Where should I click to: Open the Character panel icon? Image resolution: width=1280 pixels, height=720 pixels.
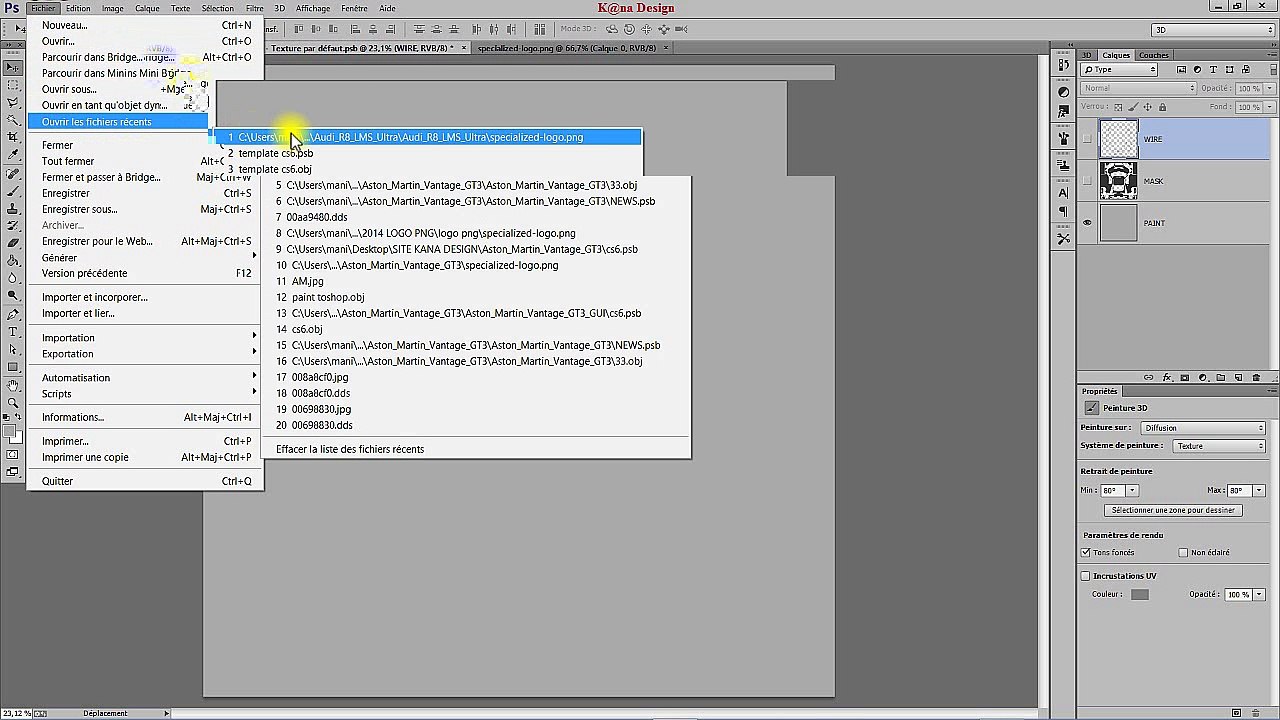(x=1063, y=193)
